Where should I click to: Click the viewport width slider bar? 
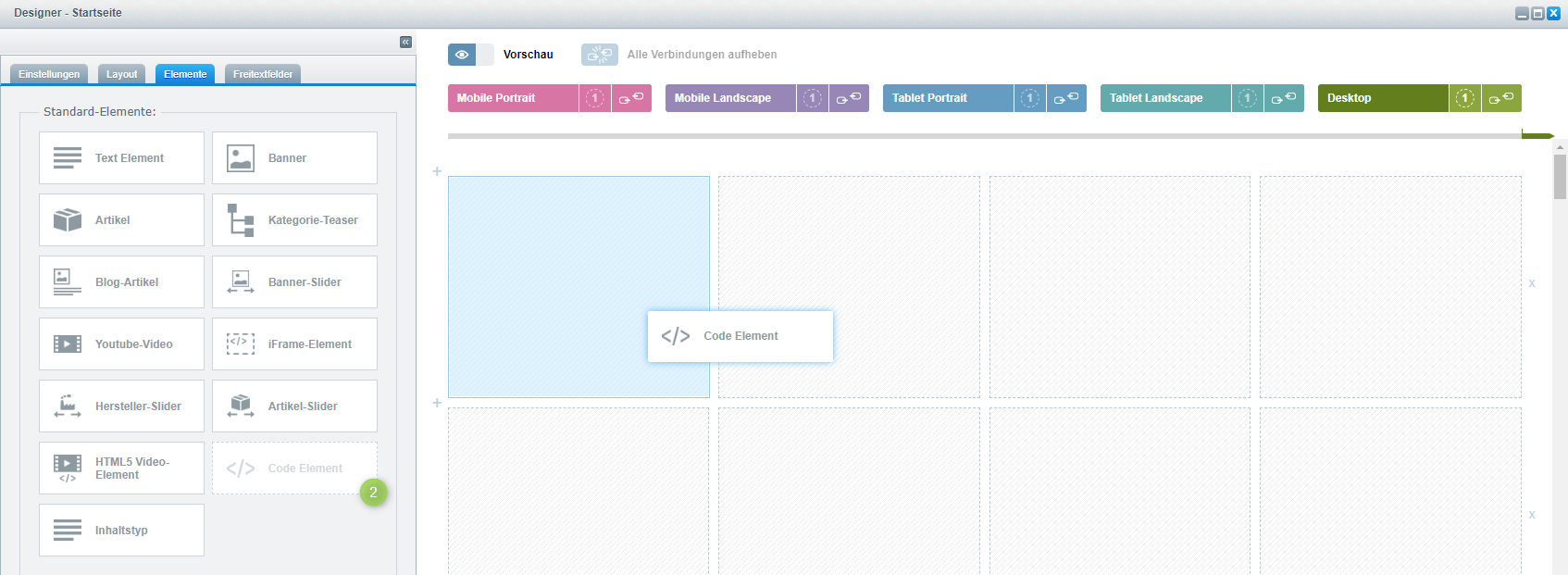pyautogui.click(x=985, y=136)
